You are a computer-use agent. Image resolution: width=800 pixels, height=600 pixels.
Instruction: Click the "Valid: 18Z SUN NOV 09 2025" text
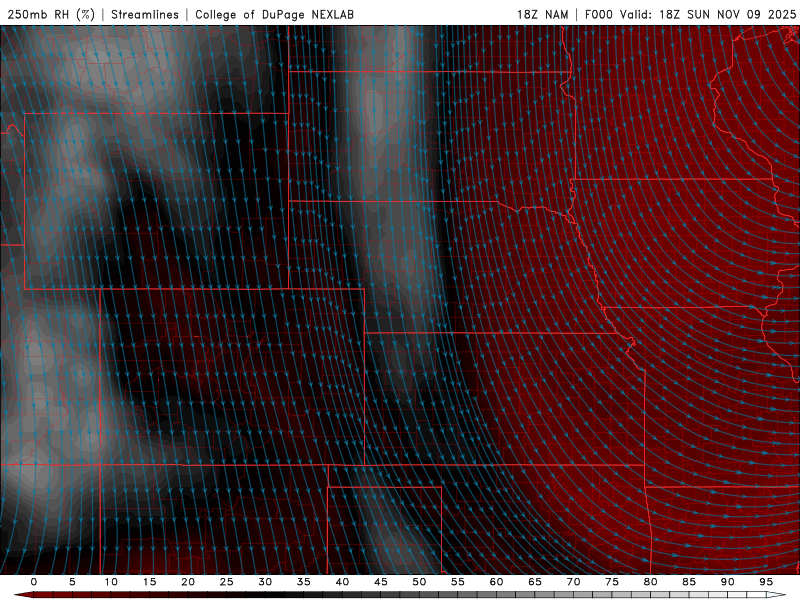click(x=708, y=14)
